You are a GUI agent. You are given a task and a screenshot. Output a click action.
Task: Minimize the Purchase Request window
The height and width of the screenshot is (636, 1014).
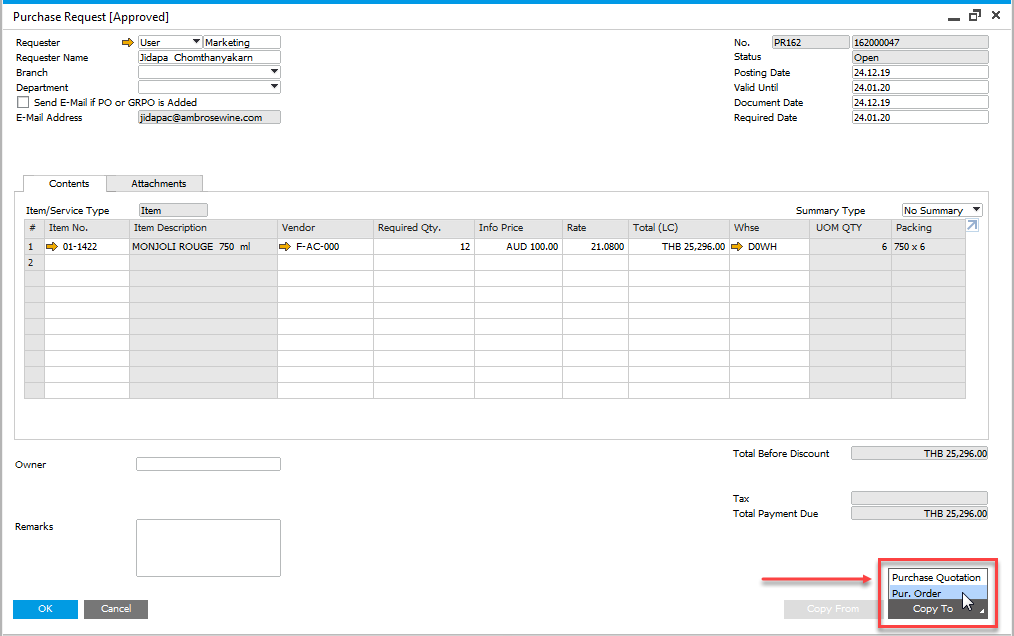[953, 18]
